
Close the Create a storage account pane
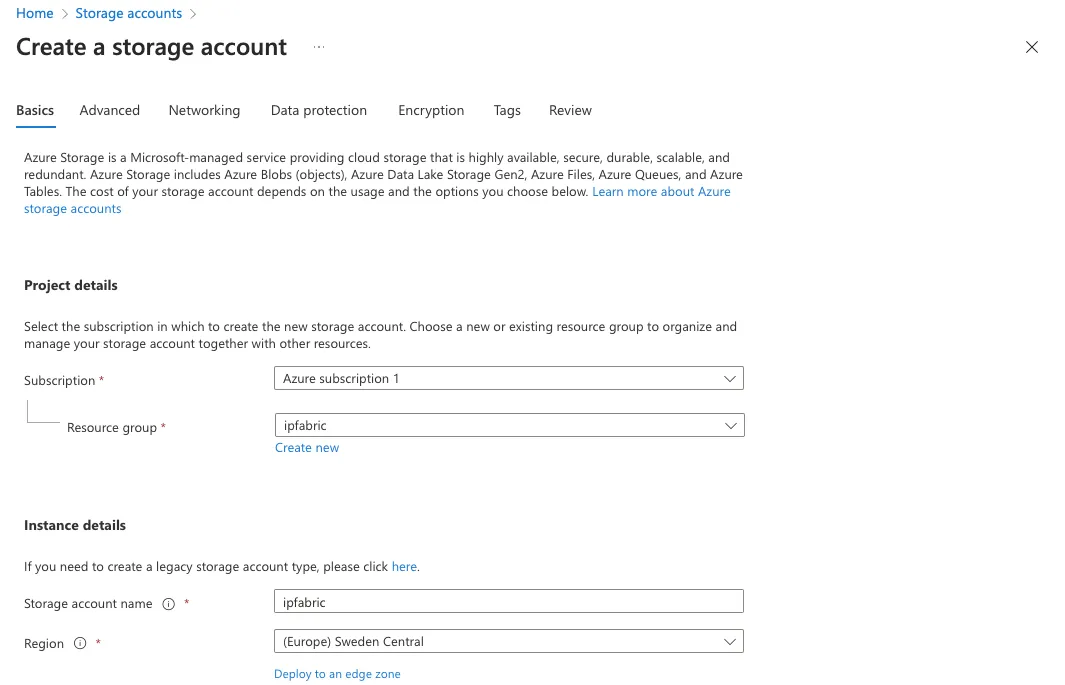[x=1032, y=47]
